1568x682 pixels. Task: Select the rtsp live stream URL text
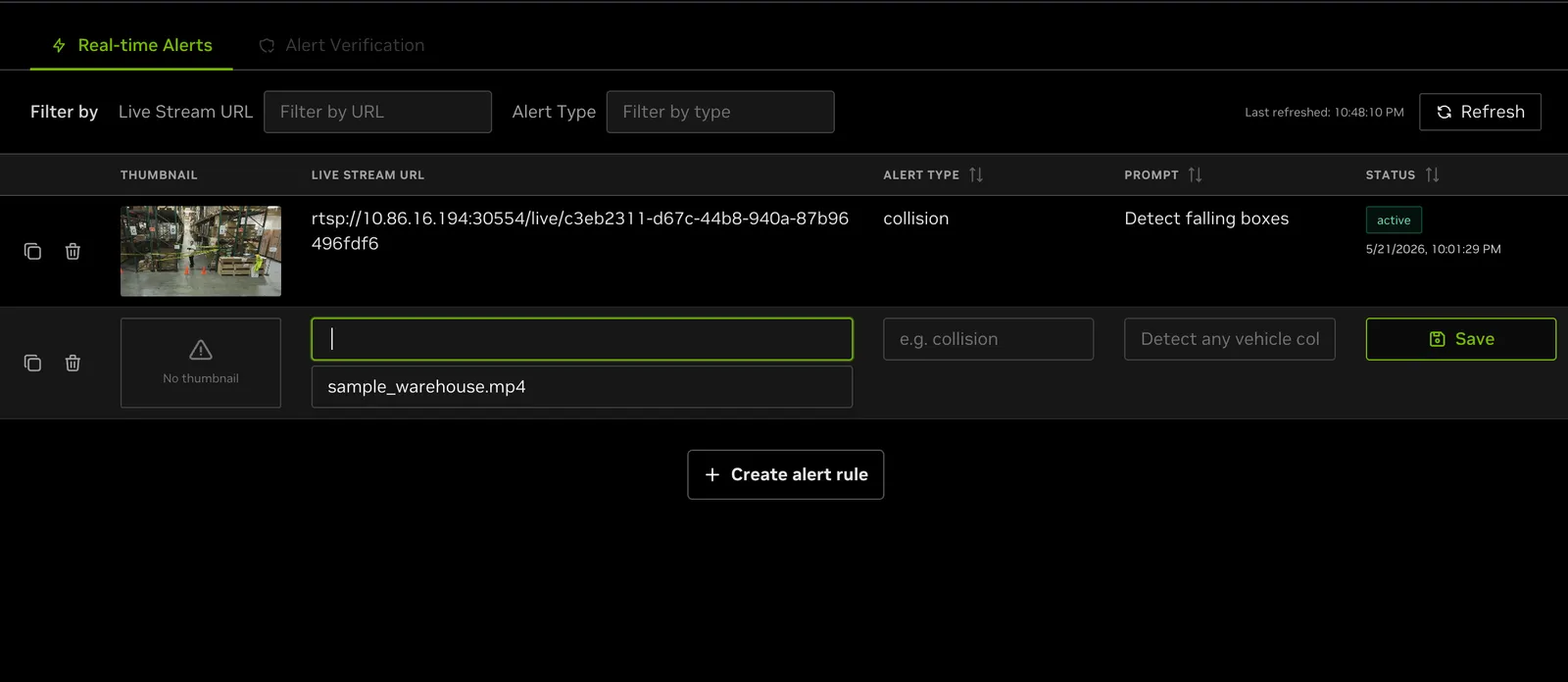580,231
